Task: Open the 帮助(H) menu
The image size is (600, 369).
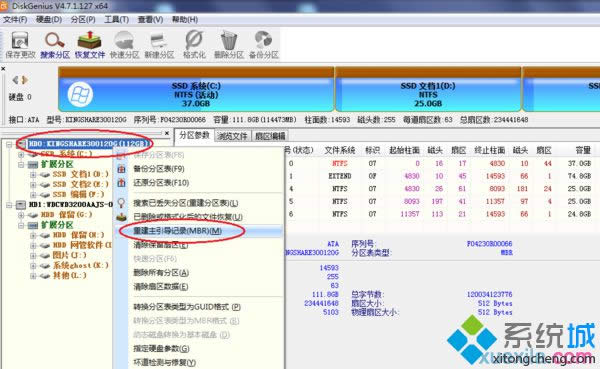Action: [185, 19]
